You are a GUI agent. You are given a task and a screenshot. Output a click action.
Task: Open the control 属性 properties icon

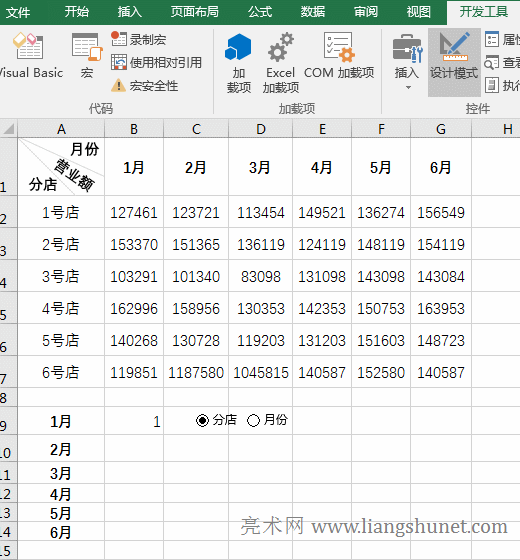point(492,39)
